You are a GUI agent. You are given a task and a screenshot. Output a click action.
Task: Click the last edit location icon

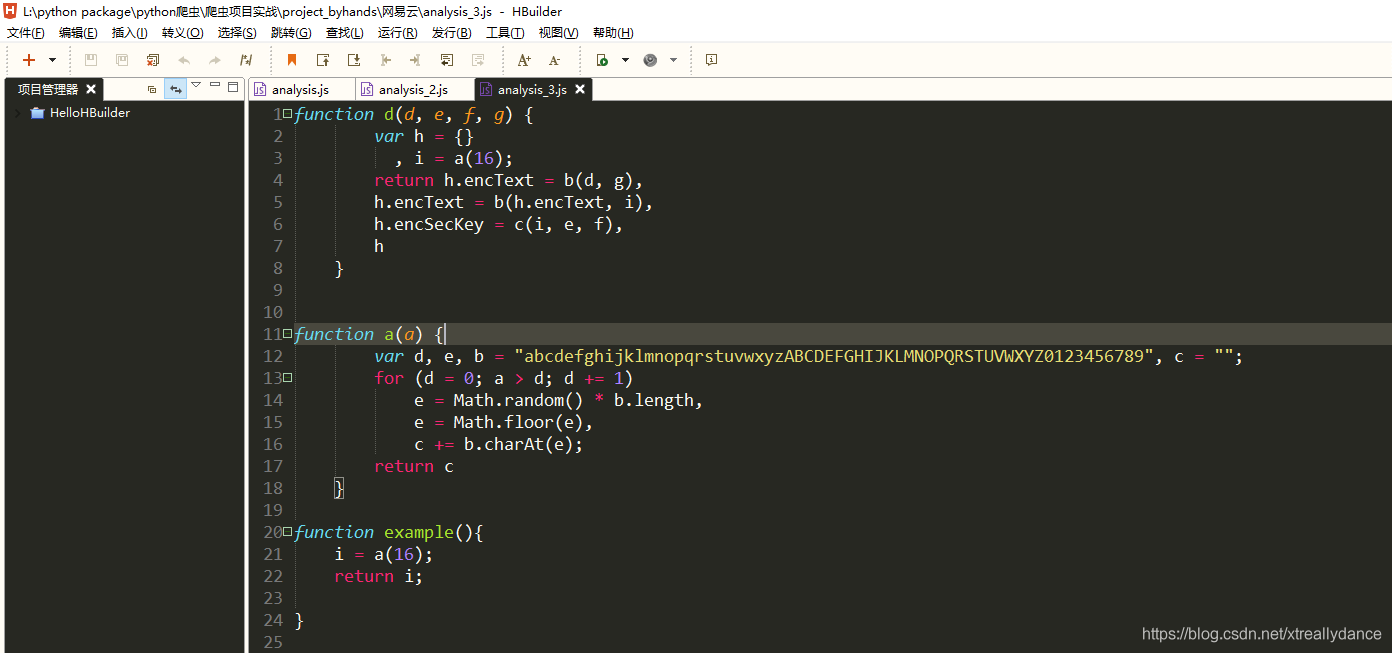tap(447, 60)
